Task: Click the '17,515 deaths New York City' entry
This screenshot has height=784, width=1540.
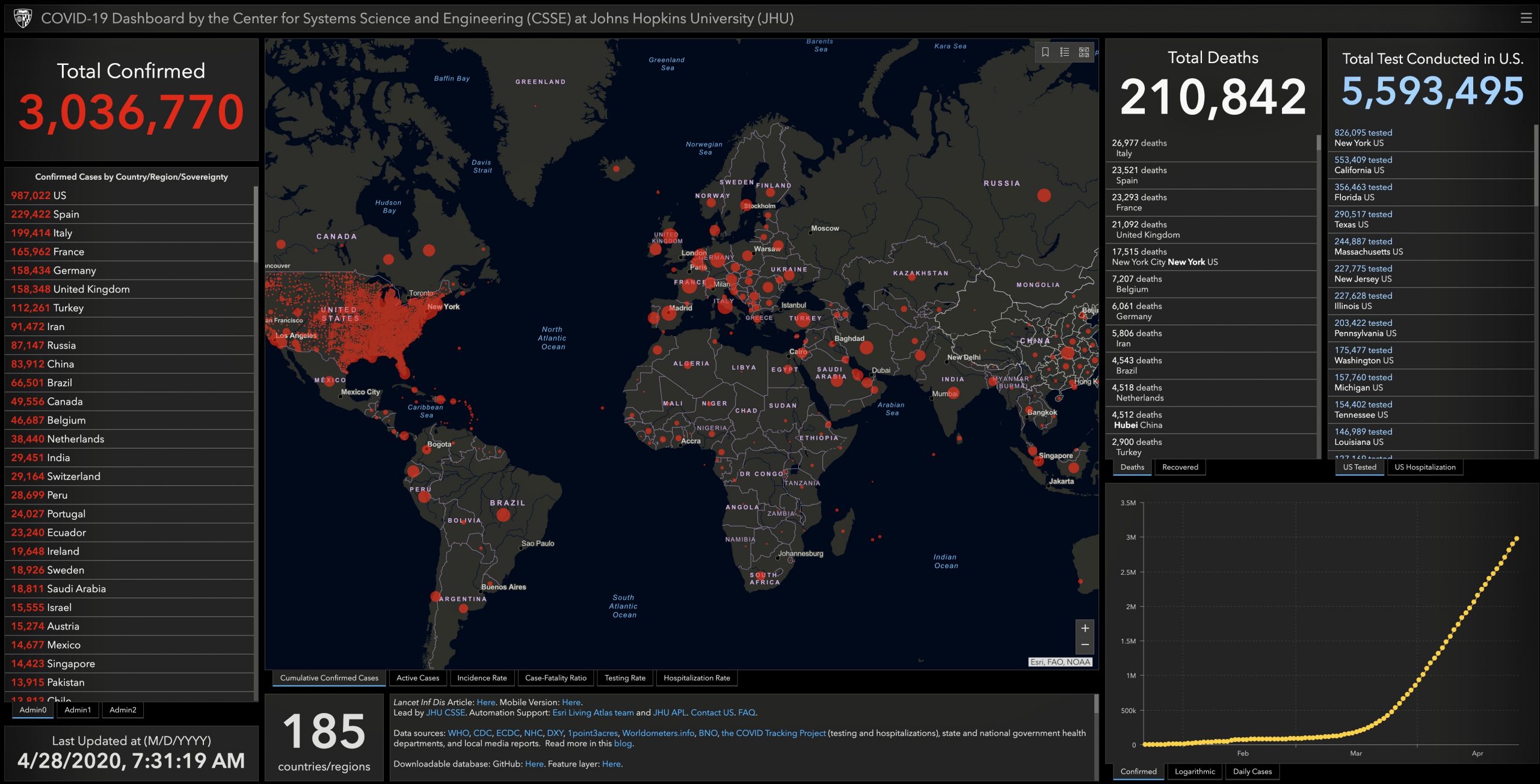Action: coord(1211,257)
